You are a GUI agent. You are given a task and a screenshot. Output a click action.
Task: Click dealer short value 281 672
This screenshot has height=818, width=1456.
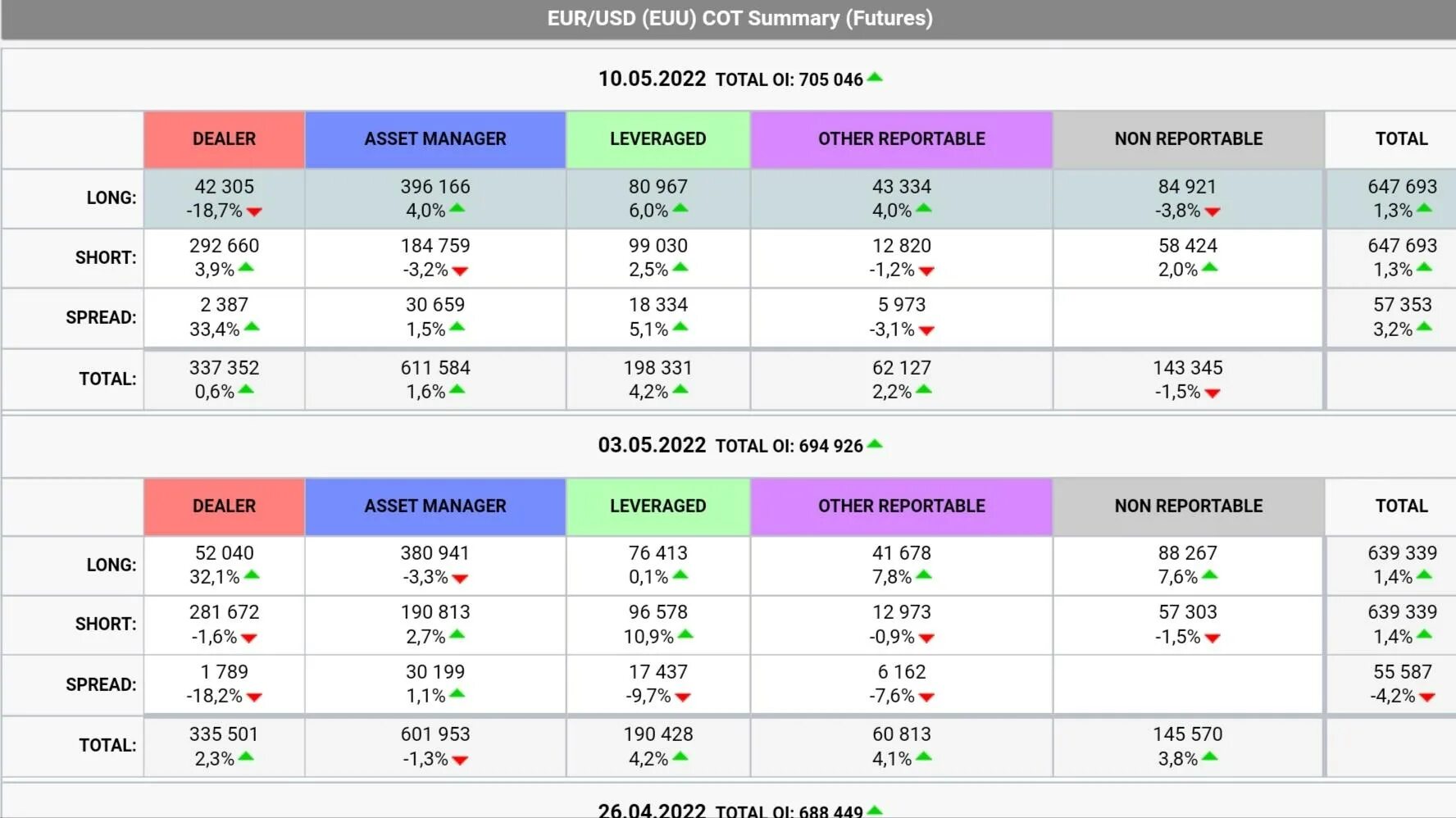225,612
